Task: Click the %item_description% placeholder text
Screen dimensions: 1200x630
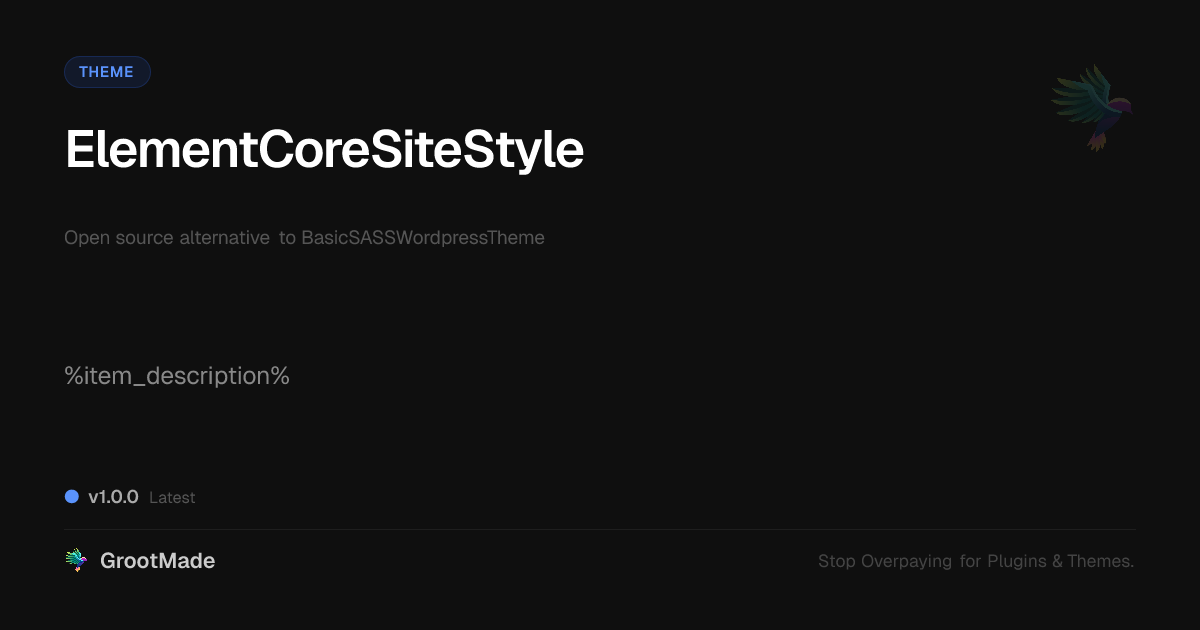Action: tap(177, 376)
